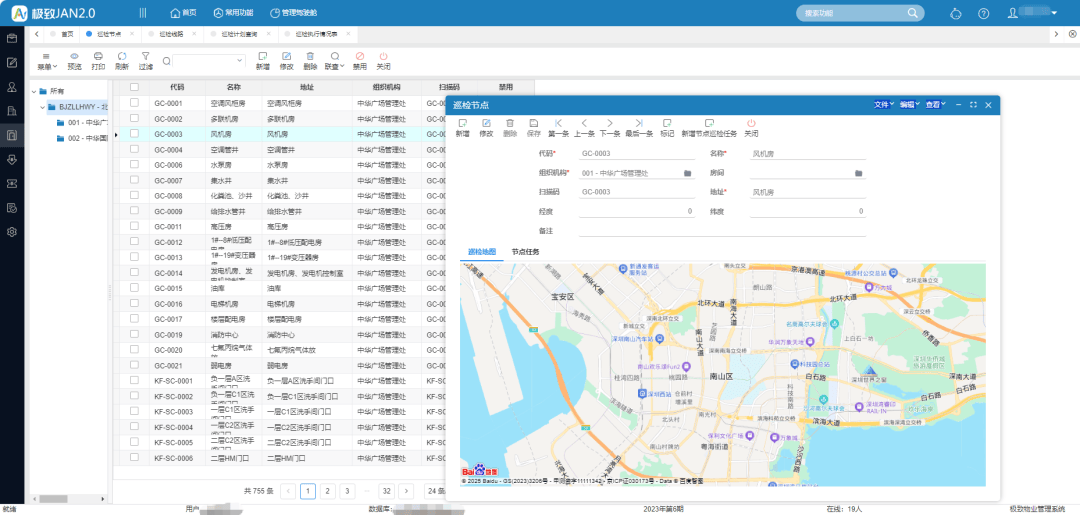
Task: Go to page 2 in pagination
Action: [x=328, y=491]
